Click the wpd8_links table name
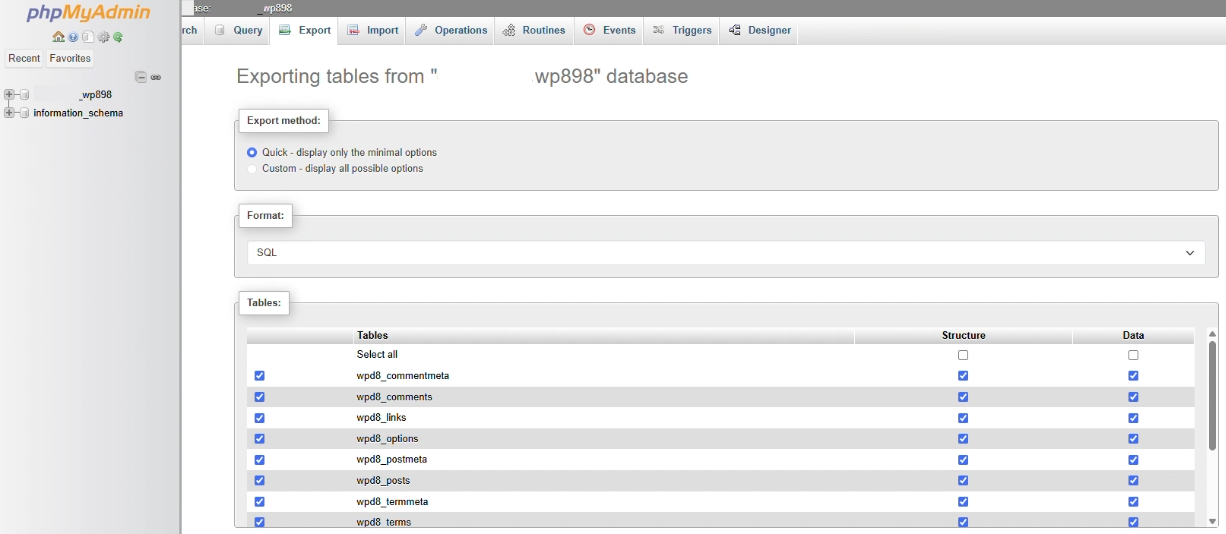This screenshot has width=1226, height=534. click(381, 418)
